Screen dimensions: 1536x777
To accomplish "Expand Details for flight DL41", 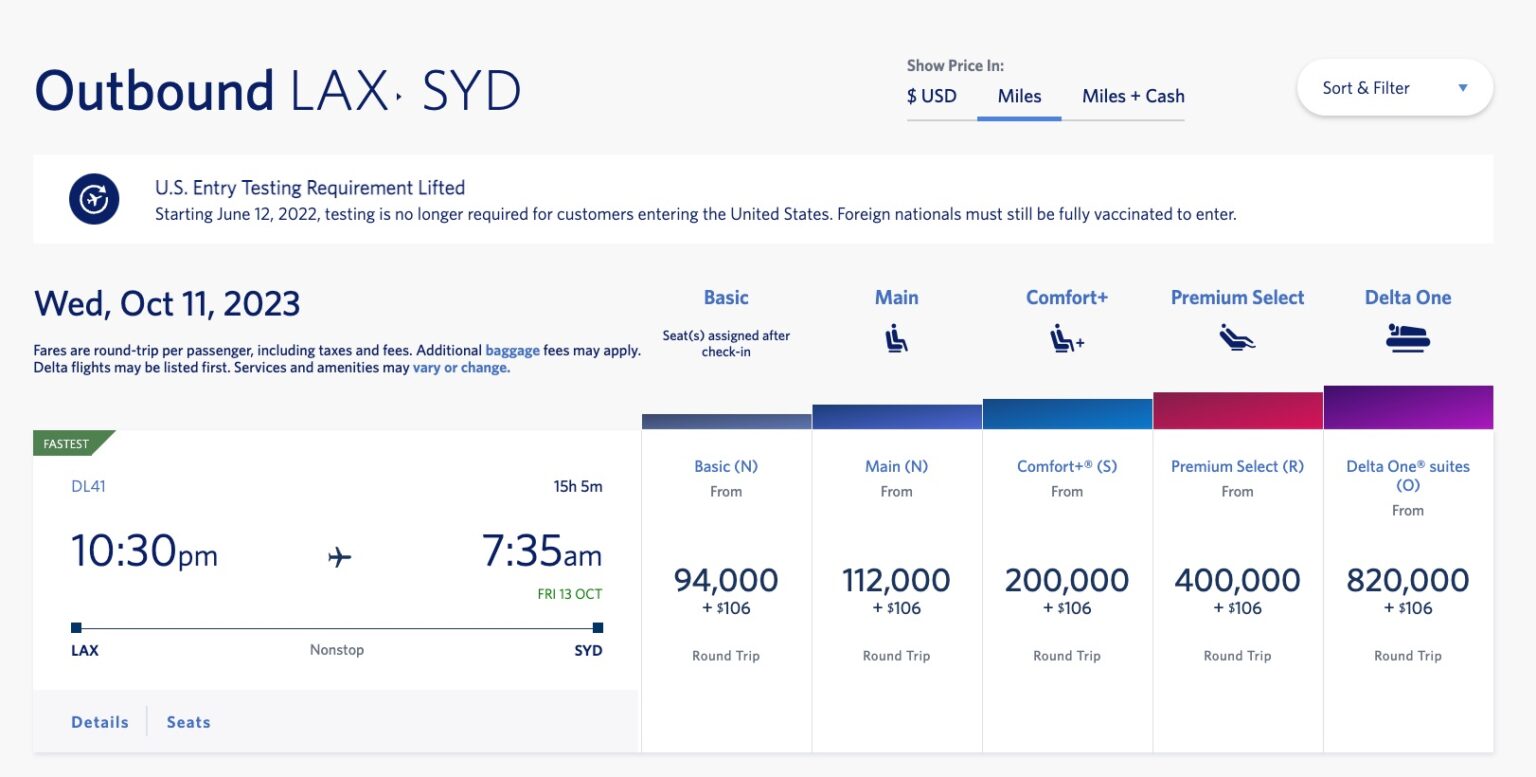I will coord(100,721).
